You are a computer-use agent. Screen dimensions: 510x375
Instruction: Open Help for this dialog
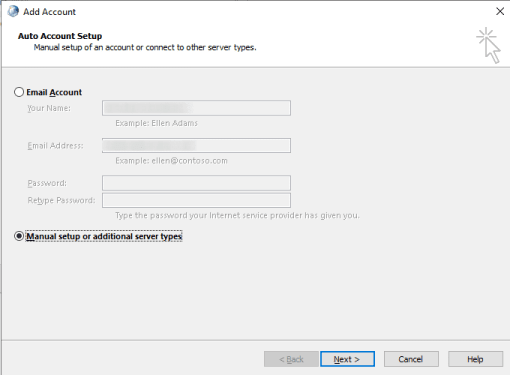click(475, 359)
